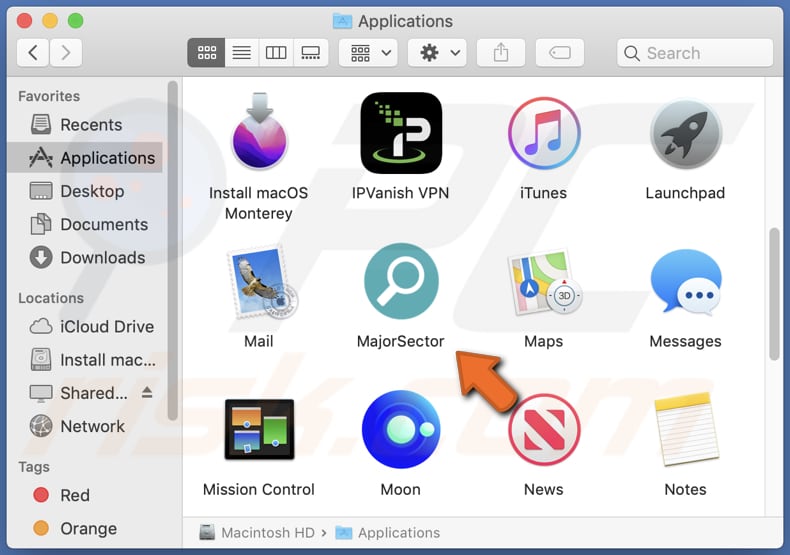Screen dimensions: 790x555
Task: Select the Mission Control app icon
Action: coord(259,429)
